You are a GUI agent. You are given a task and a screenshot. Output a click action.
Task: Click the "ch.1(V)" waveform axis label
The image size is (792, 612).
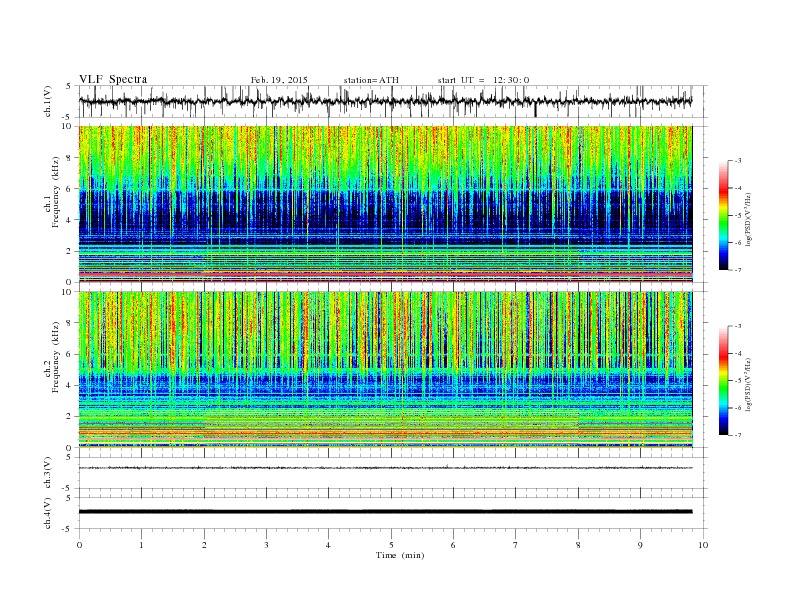pos(48,101)
